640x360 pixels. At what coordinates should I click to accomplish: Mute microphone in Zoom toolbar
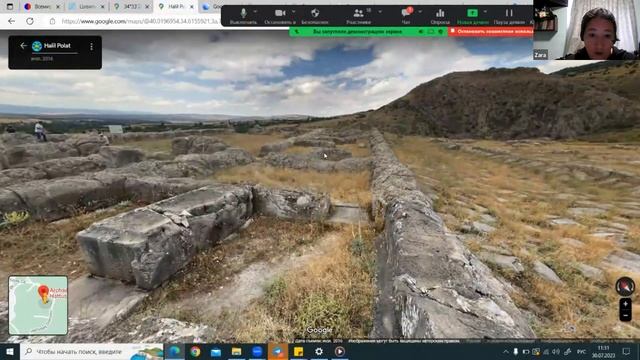[x=243, y=16]
